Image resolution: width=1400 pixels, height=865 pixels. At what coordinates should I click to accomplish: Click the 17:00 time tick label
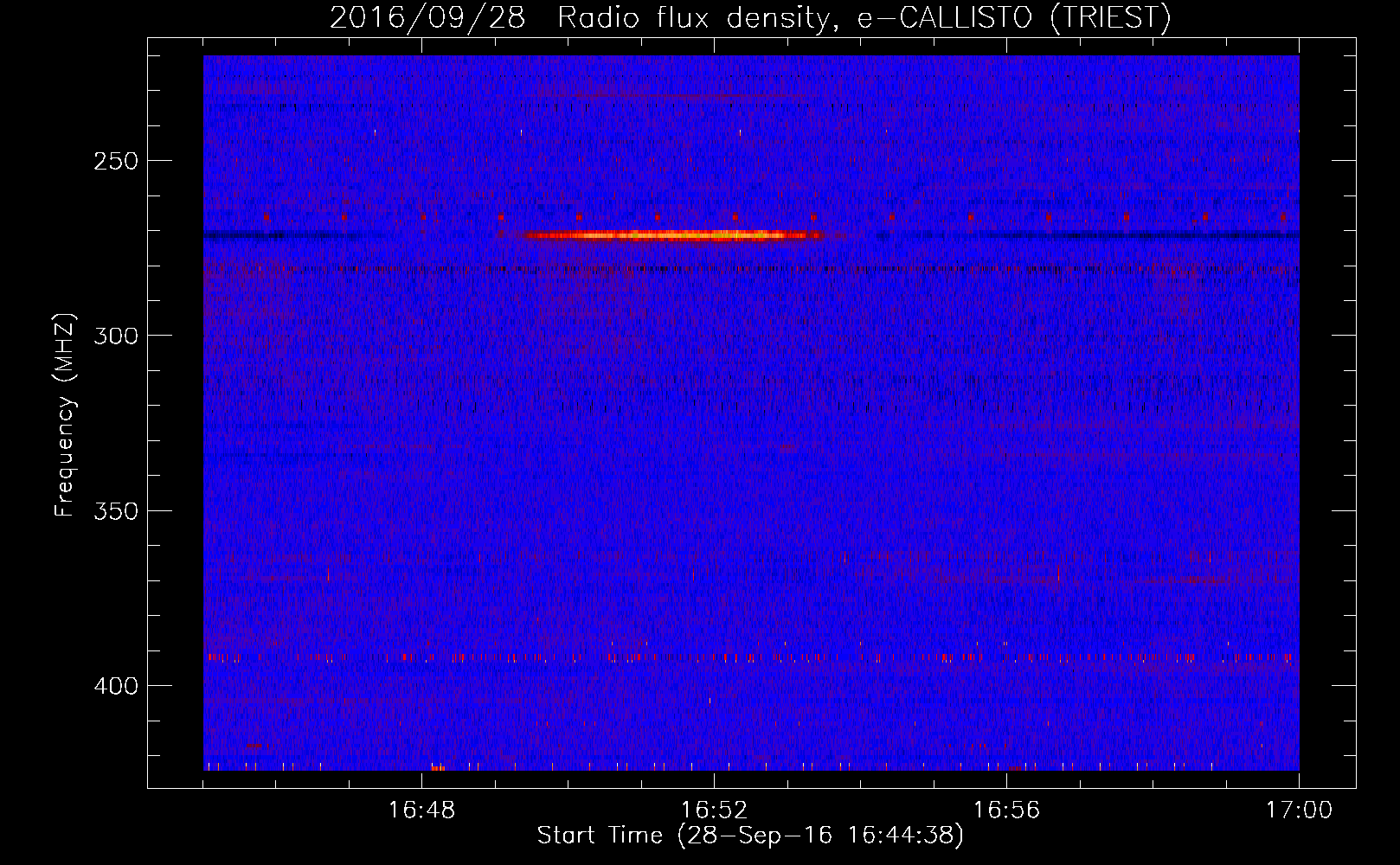[x=1299, y=811]
